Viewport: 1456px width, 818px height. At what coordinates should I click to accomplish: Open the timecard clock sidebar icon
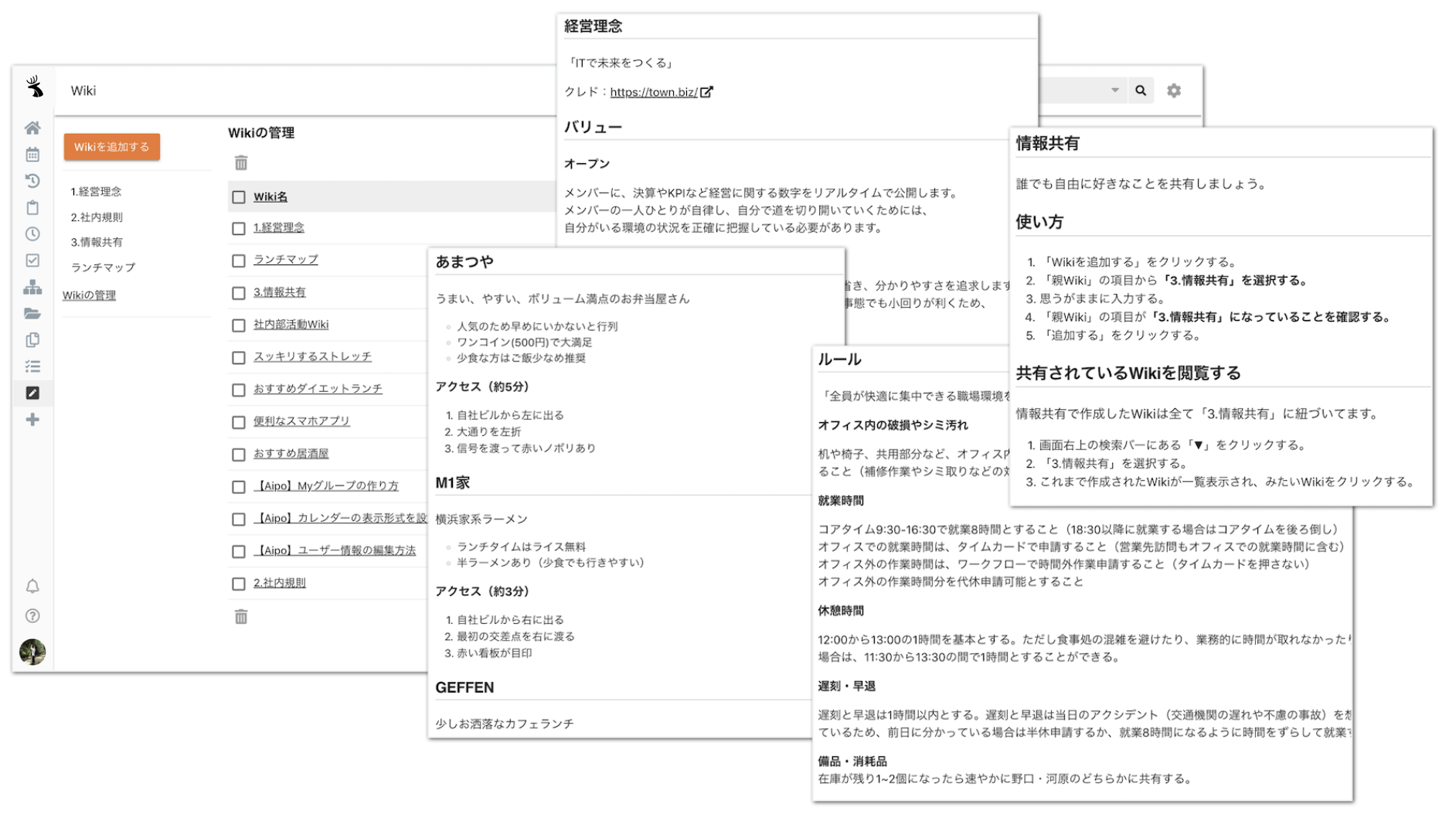click(32, 233)
